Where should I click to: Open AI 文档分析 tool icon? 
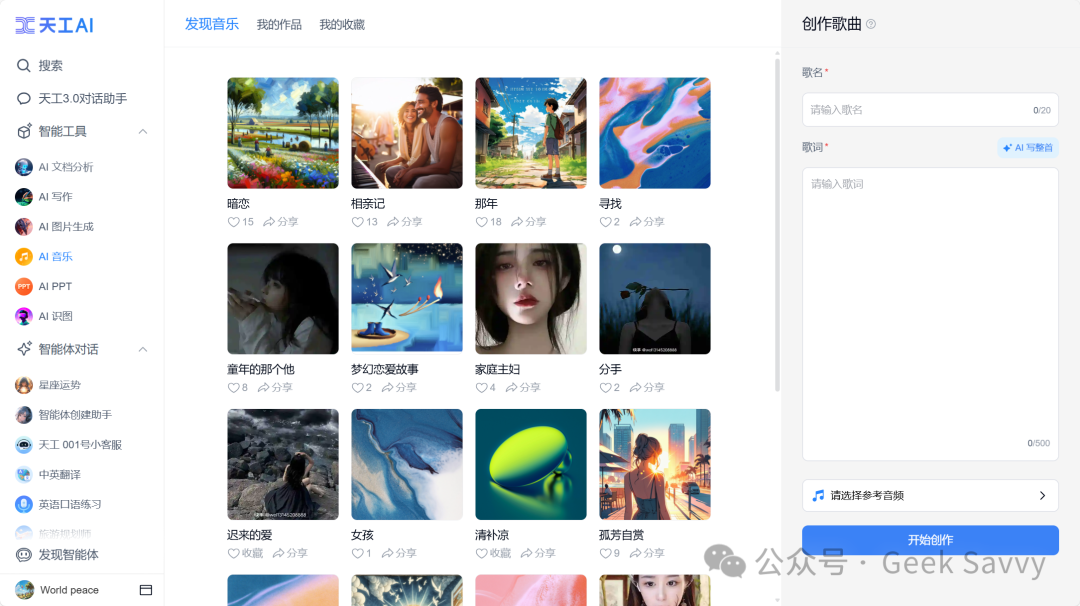coord(23,167)
